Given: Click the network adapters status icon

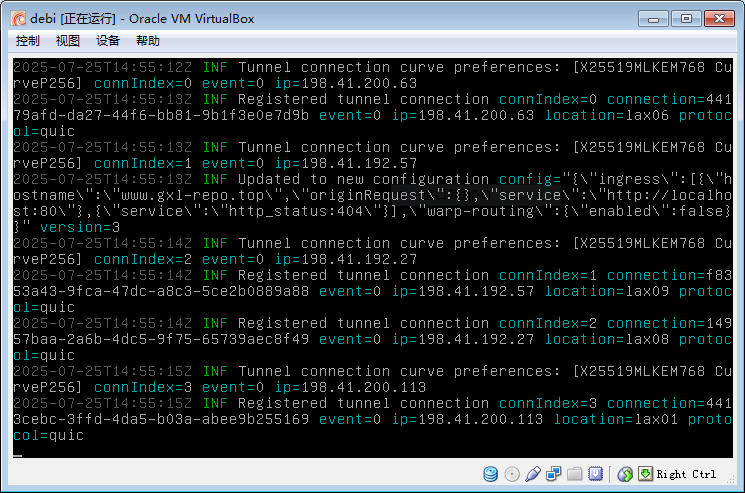Looking at the screenshot, I should (x=553, y=474).
